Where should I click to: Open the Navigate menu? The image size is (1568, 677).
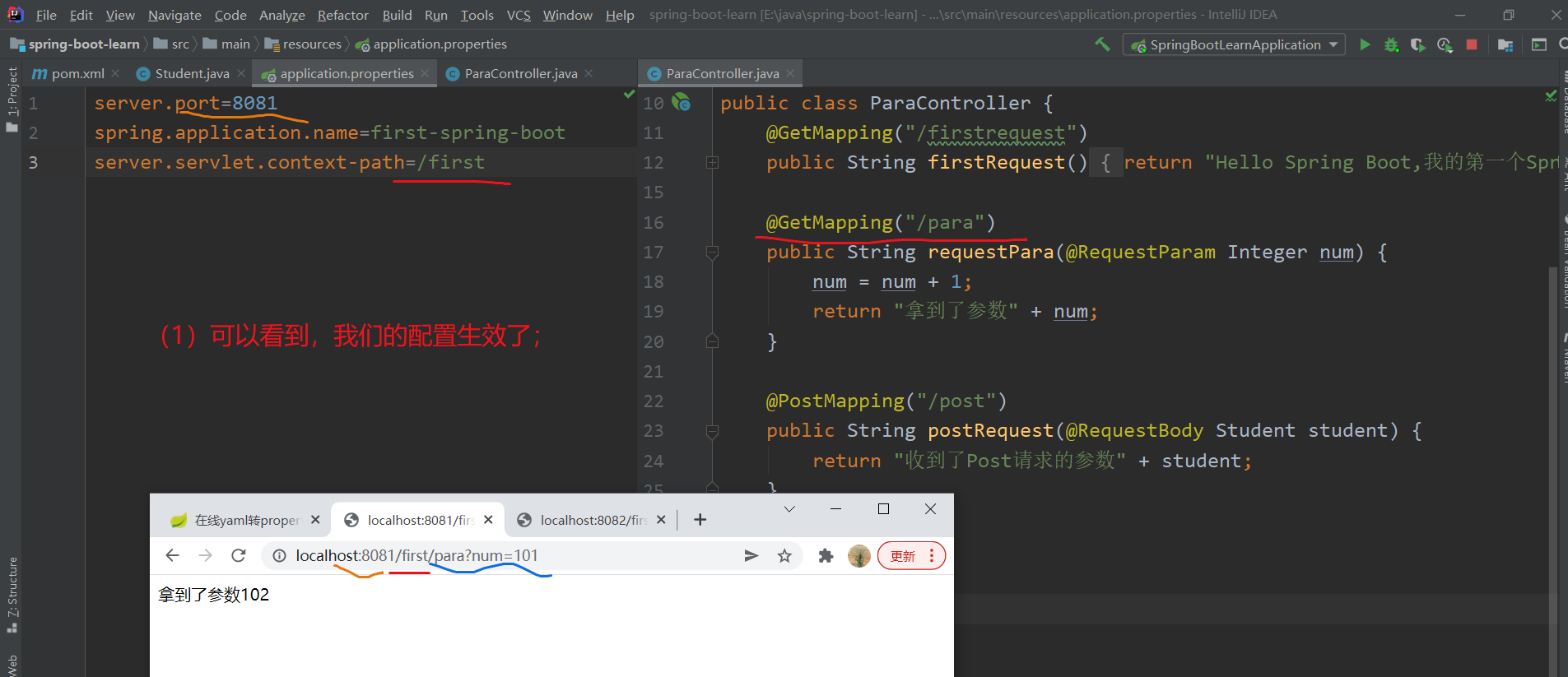pos(174,15)
